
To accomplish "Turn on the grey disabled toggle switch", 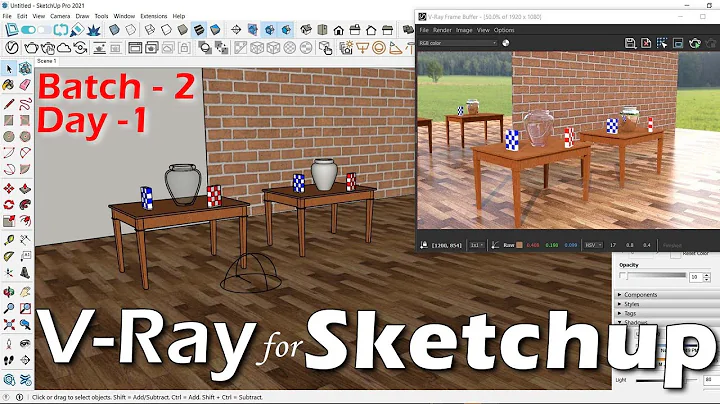I will click(x=45, y=30).
